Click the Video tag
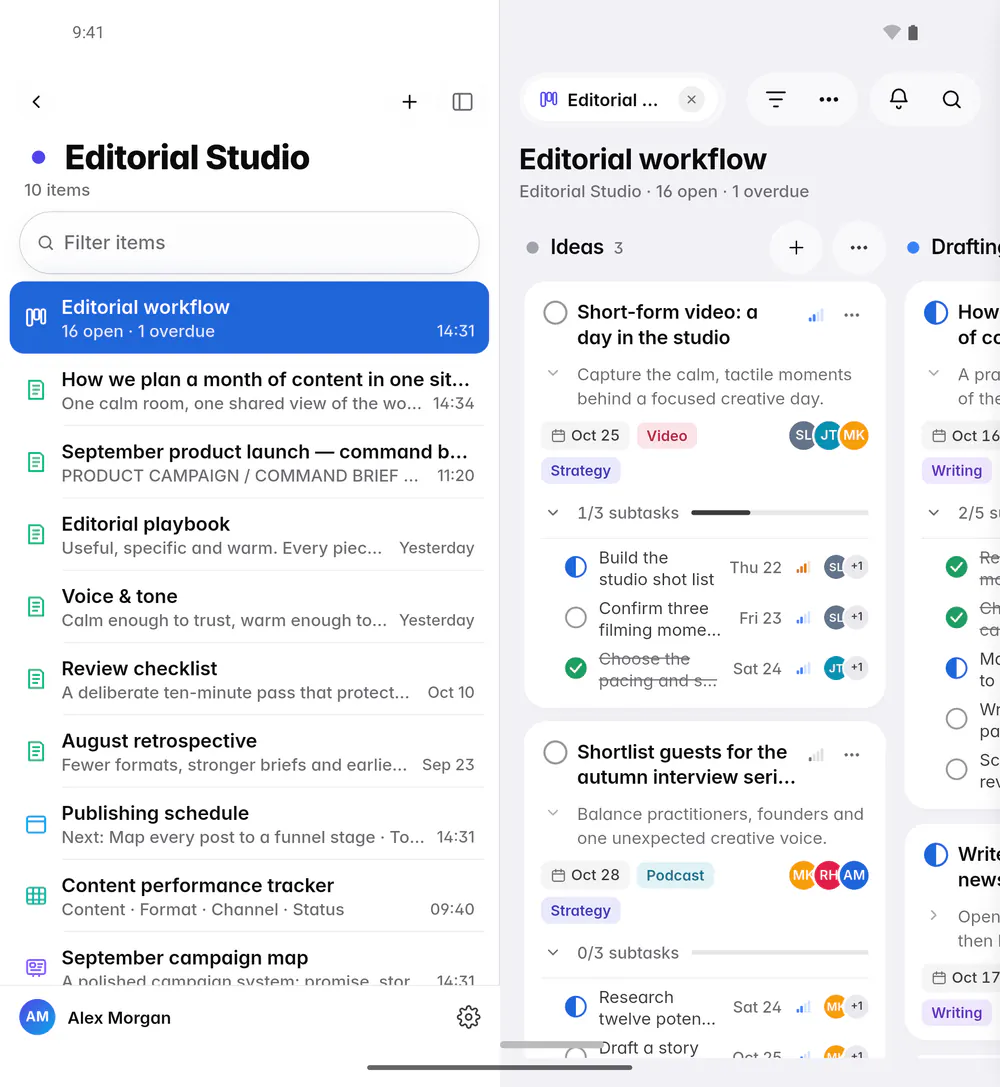 point(667,435)
